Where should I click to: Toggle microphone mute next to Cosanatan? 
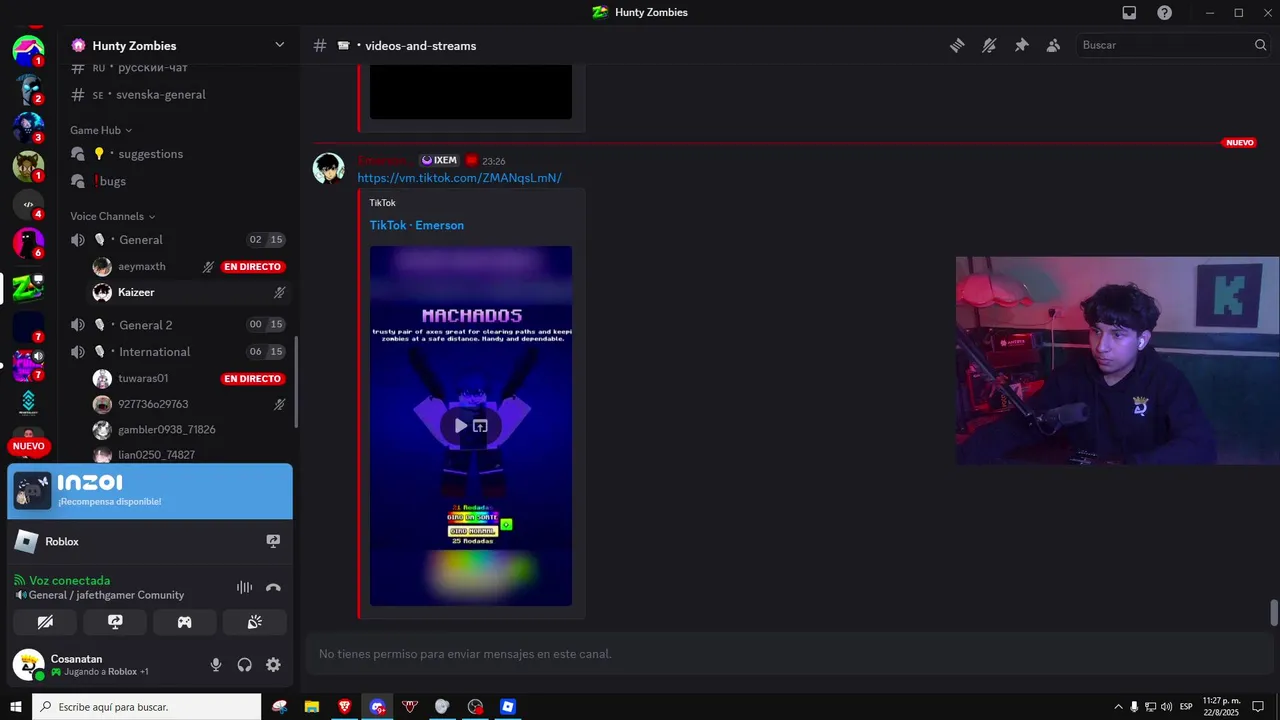coord(216,665)
